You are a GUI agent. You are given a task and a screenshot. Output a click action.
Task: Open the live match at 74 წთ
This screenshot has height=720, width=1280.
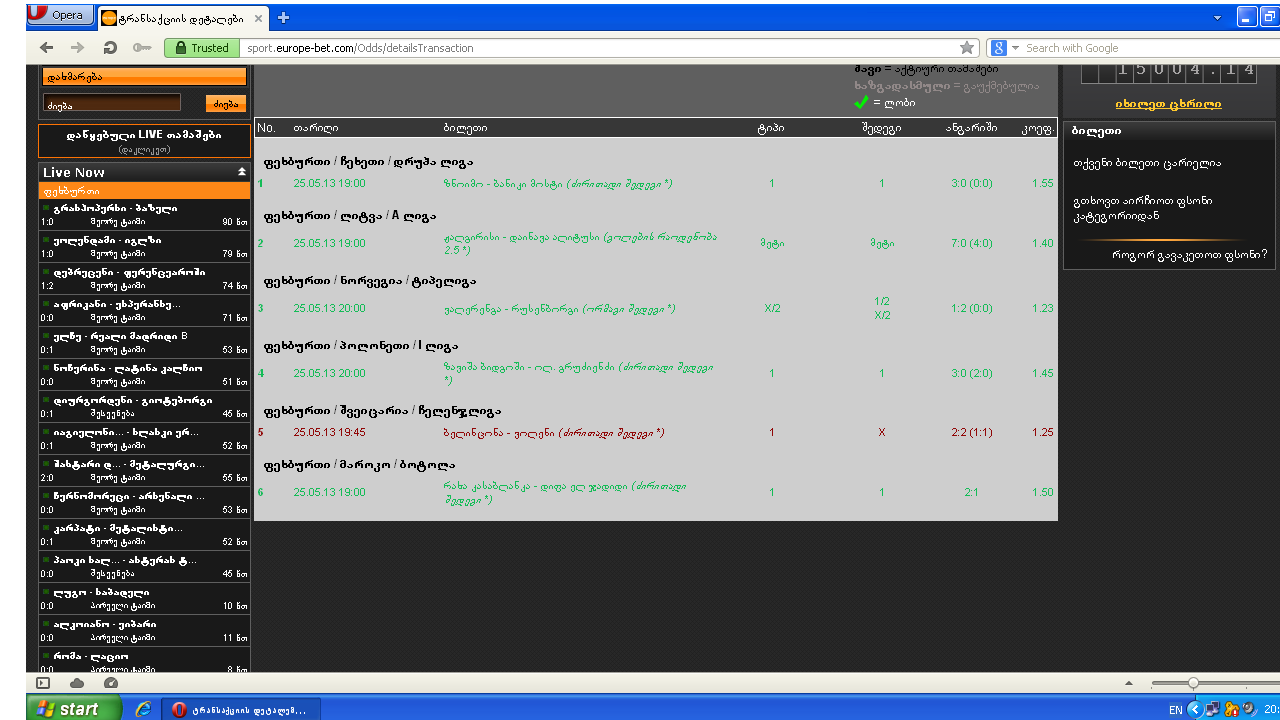tap(144, 279)
